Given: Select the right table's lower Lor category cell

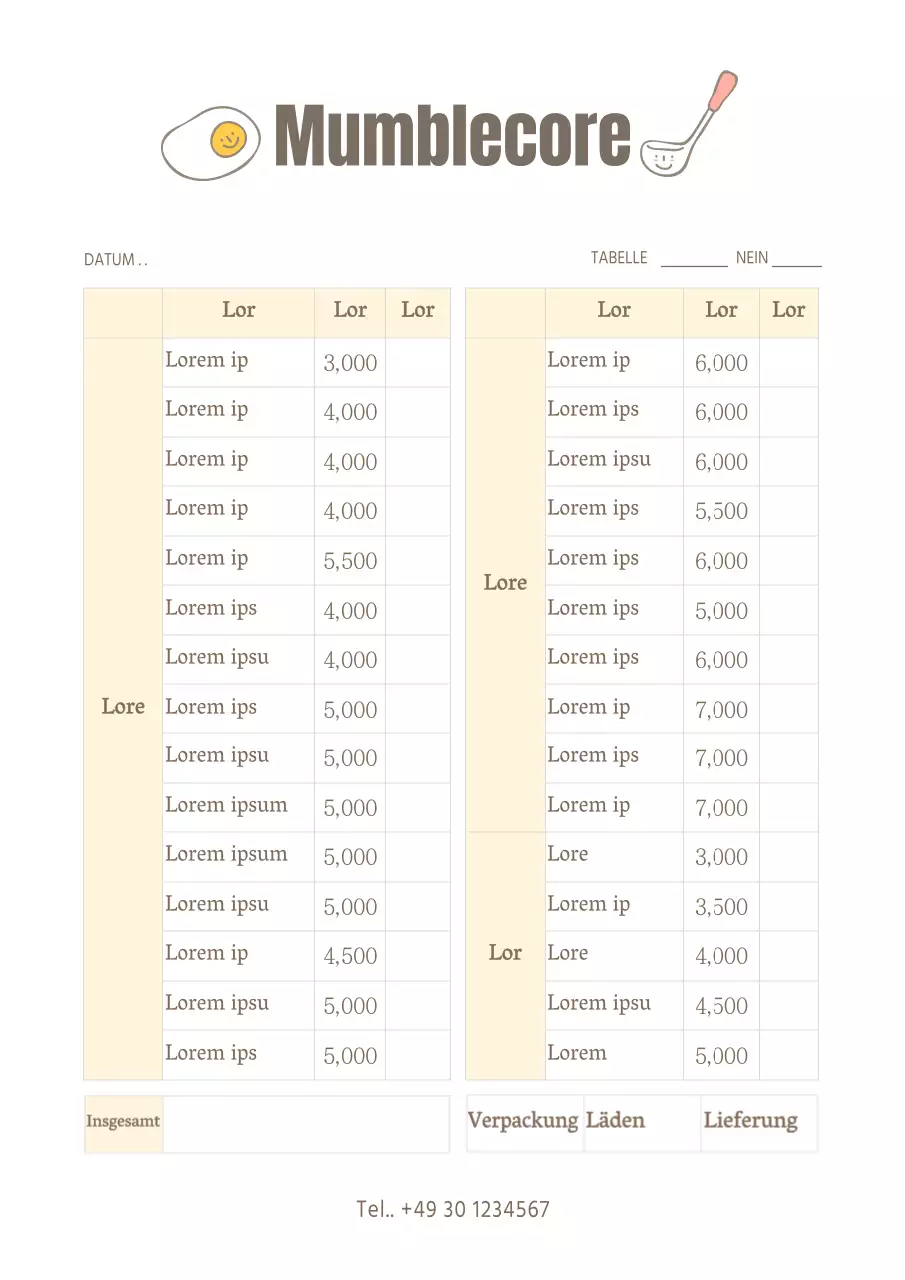Looking at the screenshot, I should [505, 954].
